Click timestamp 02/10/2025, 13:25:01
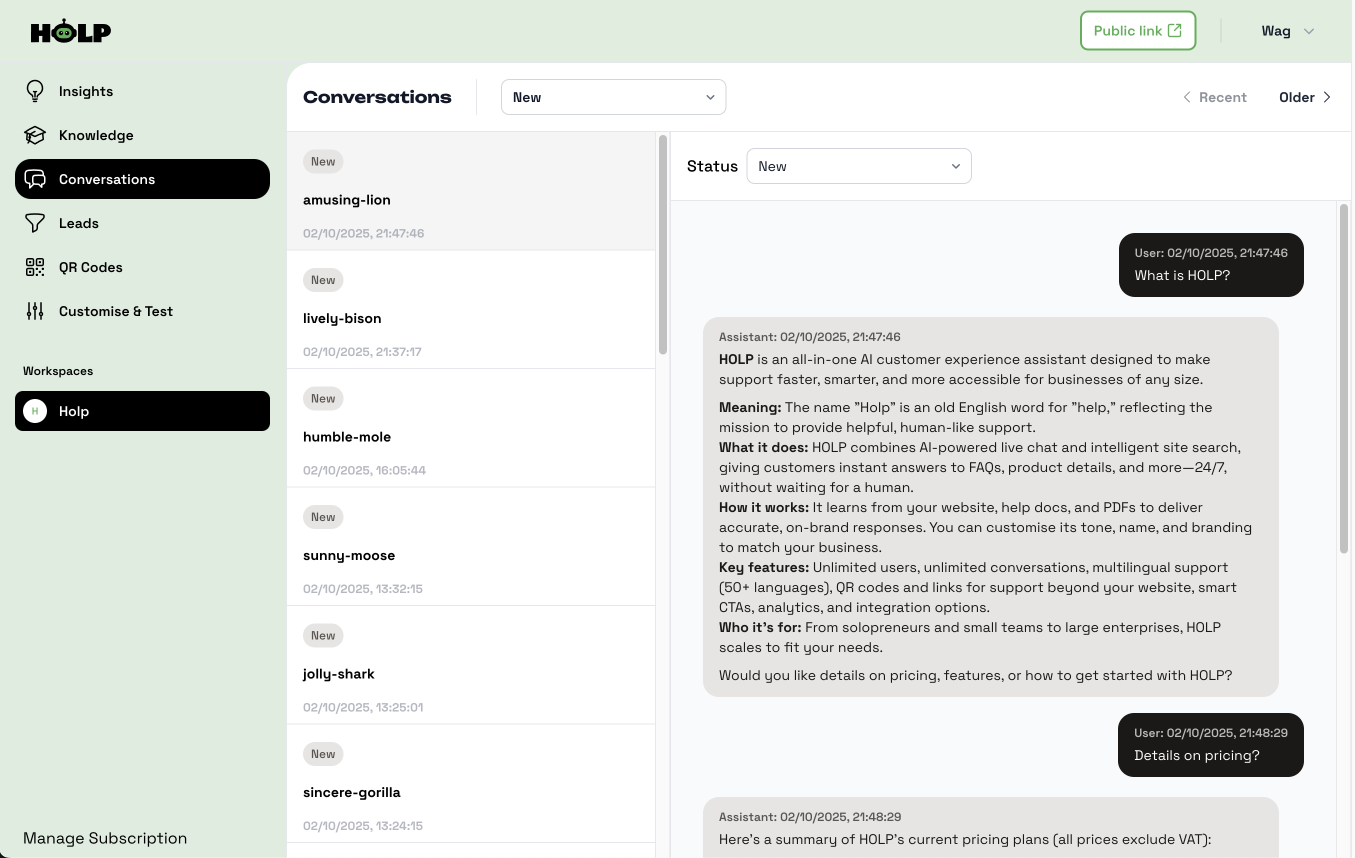 363,707
